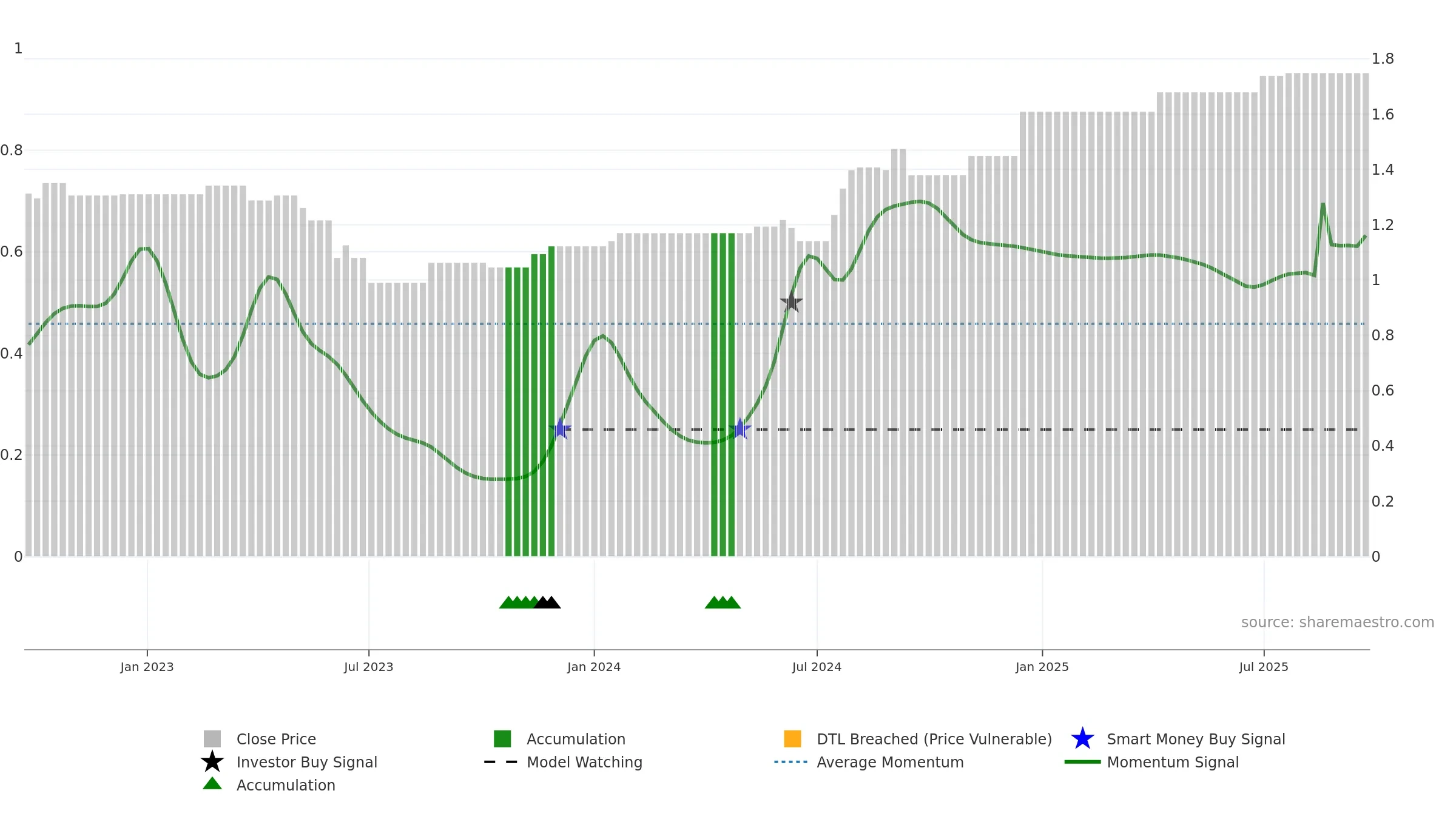This screenshot has height=819, width=1456.
Task: Click the Jul 2023 axis tick label
Action: click(x=369, y=667)
